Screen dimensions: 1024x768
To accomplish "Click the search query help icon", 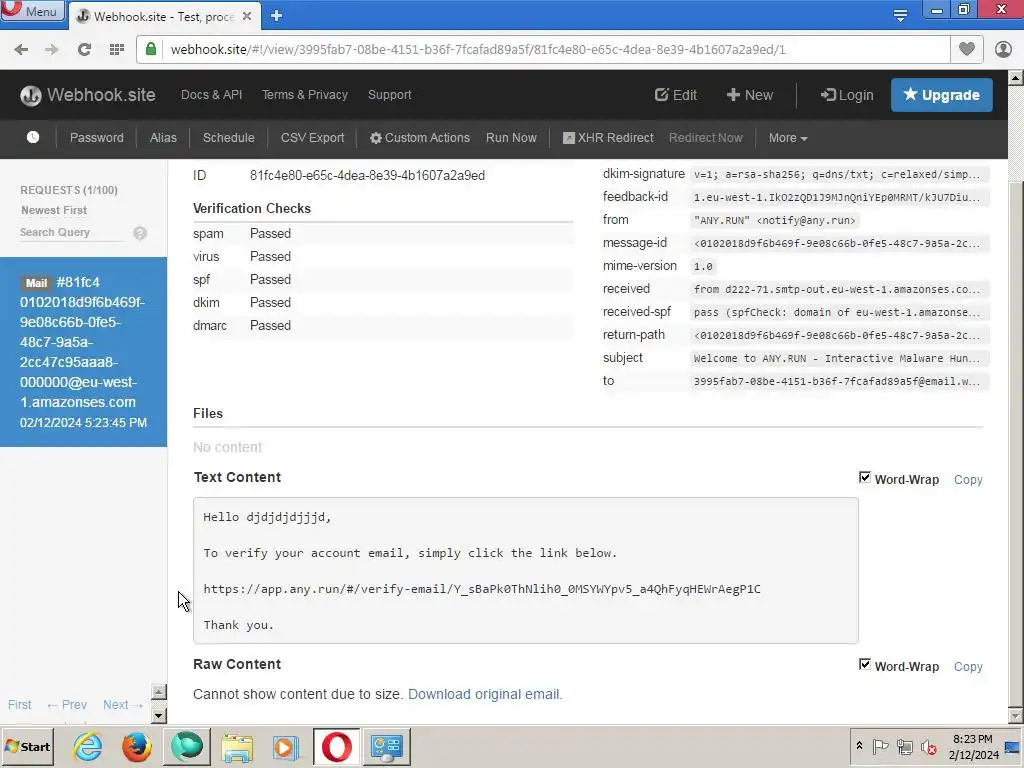I will coord(140,233).
